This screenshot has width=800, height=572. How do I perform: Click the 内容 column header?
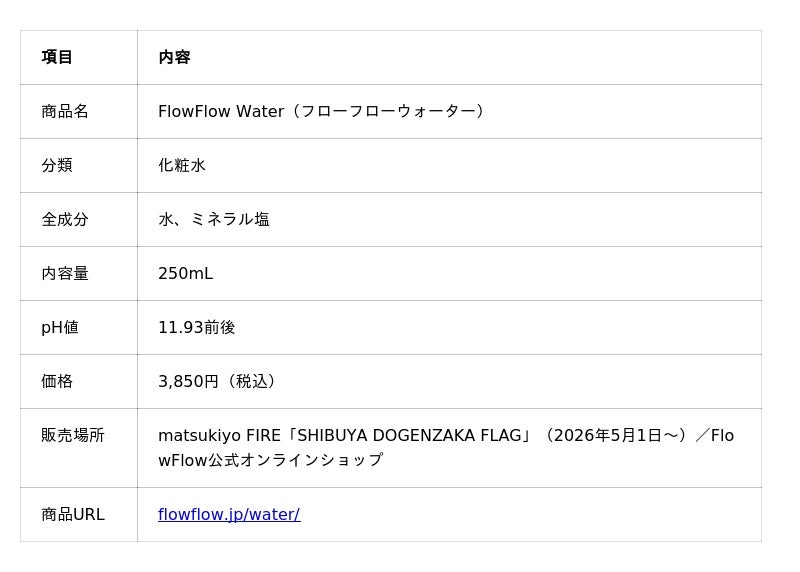point(174,58)
